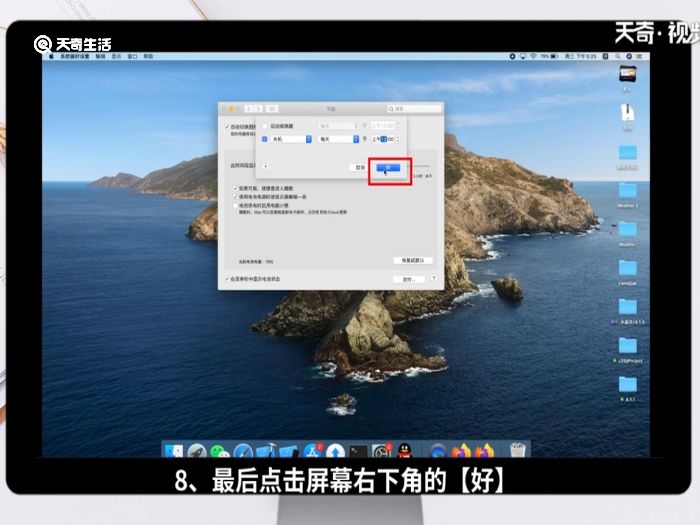The width and height of the screenshot is (700, 525).
Task: Open the Apple menu
Action: coord(51,56)
